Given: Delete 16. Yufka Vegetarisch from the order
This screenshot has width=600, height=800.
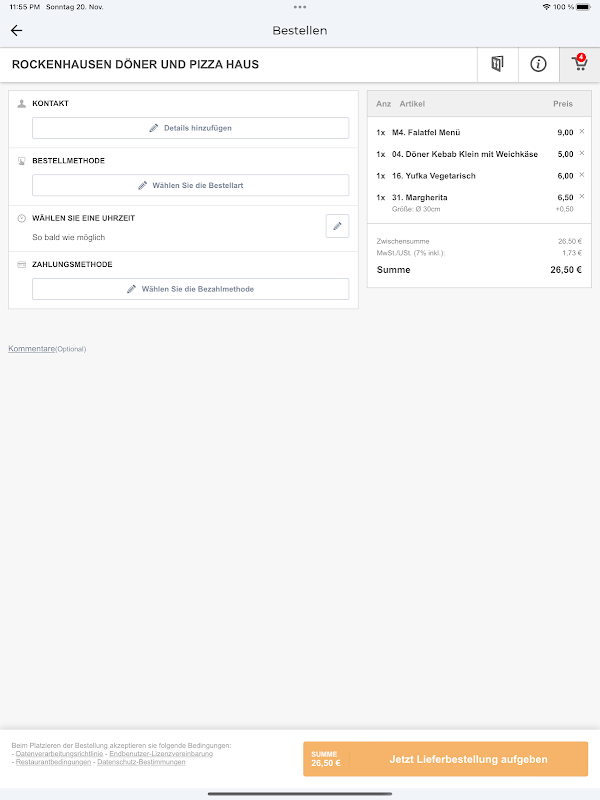Looking at the screenshot, I should (582, 176).
